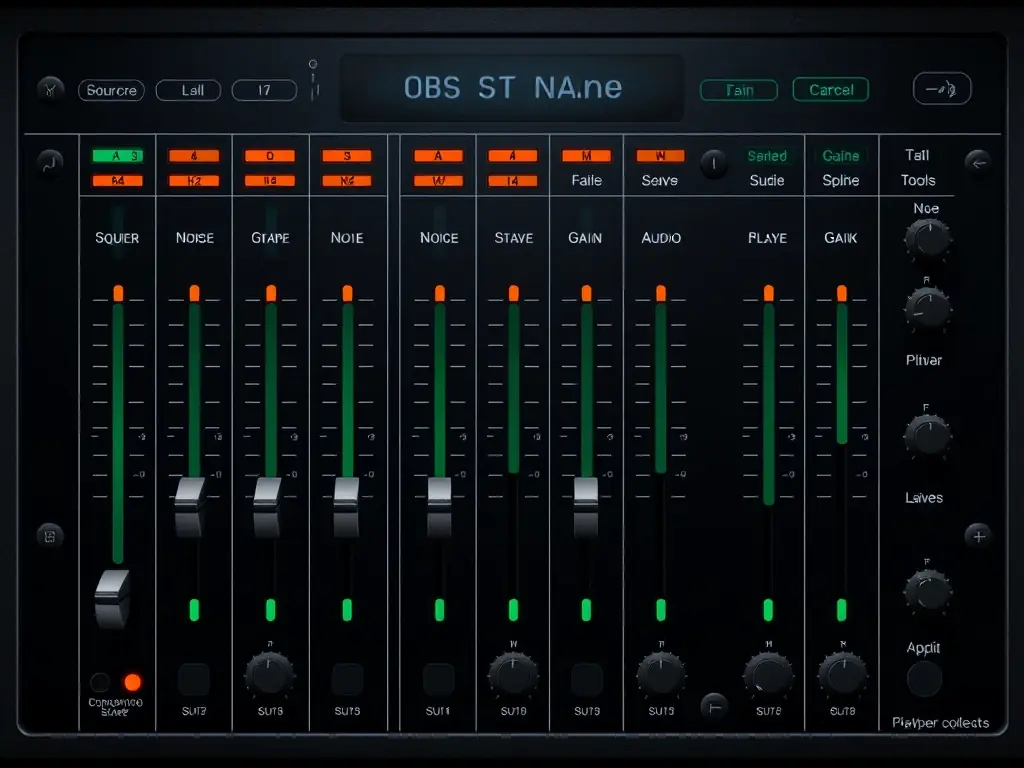The height and width of the screenshot is (768, 1024).
Task: Click the plus icon on the right edge
Action: pos(978,537)
